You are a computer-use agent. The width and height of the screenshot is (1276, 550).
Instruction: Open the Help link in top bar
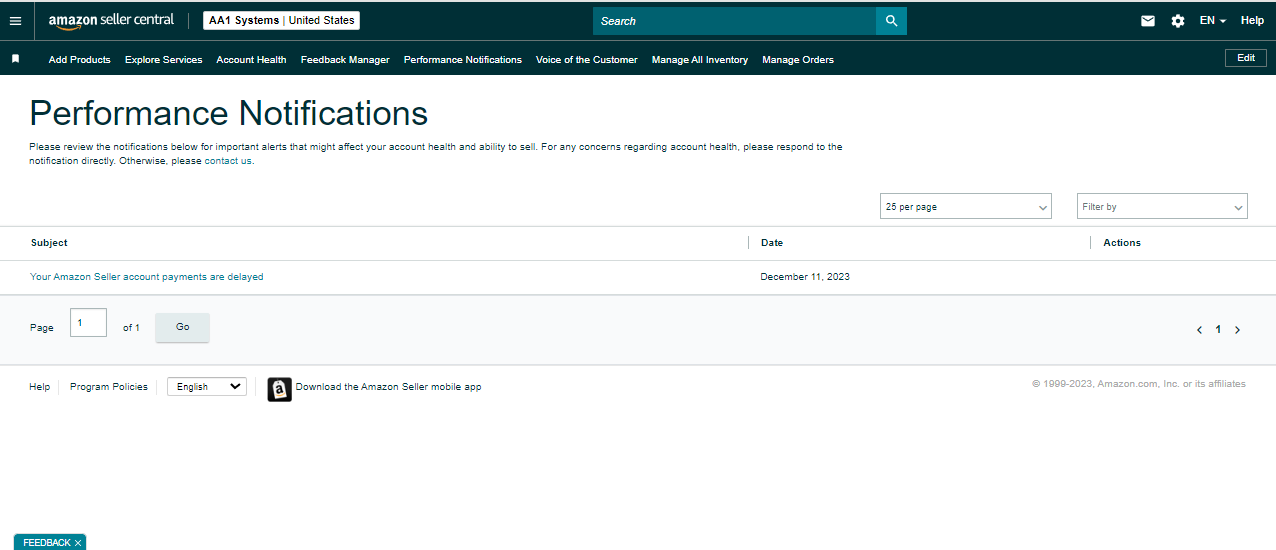1252,21
